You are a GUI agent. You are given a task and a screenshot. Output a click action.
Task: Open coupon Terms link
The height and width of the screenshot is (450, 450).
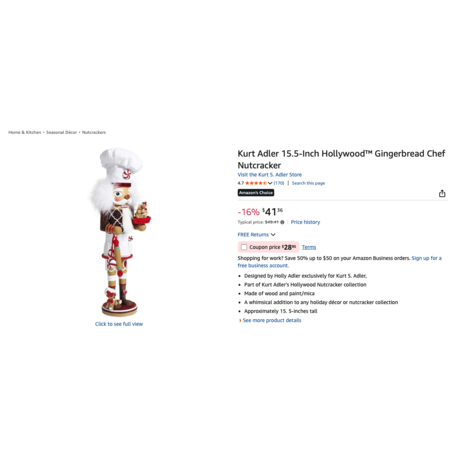coord(309,247)
